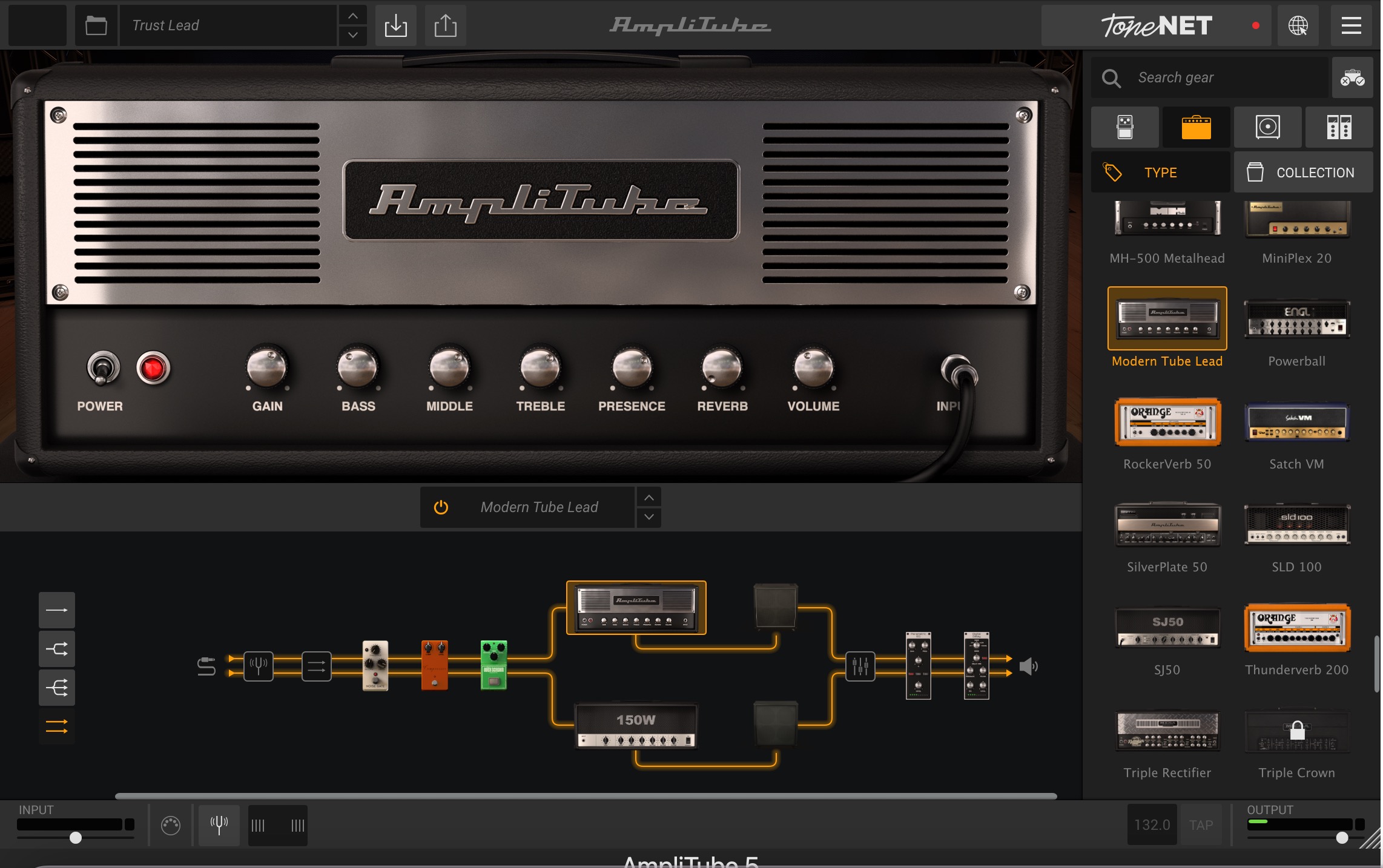Toggle Modern Tube Lead bypass power button

click(x=441, y=507)
